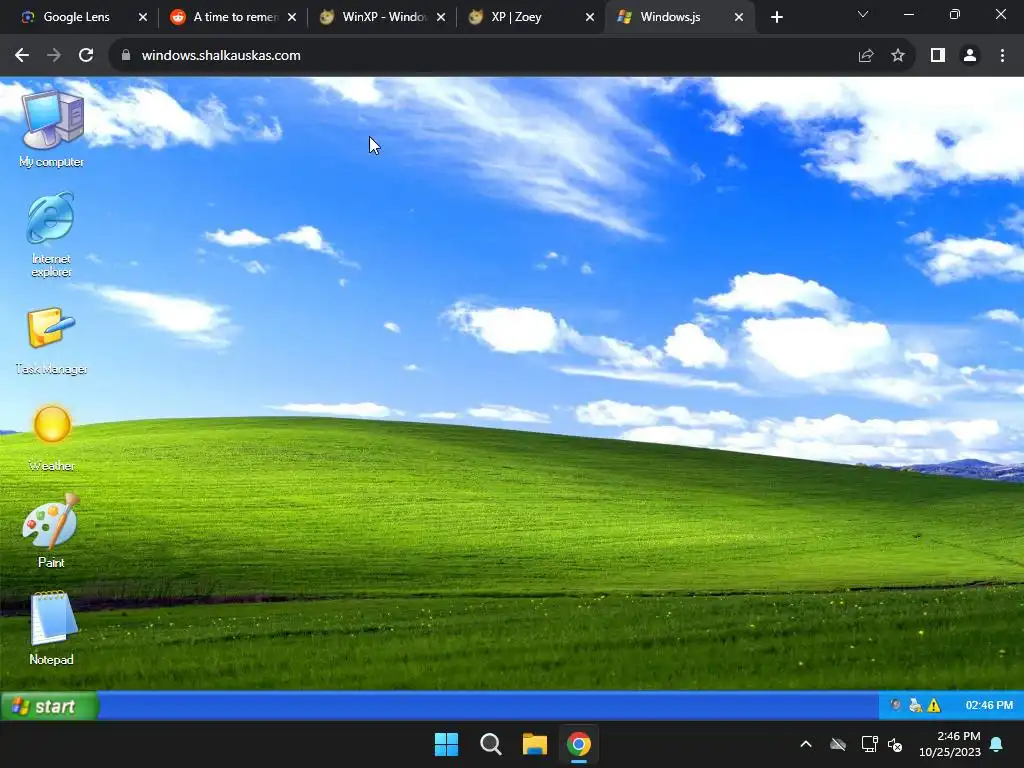Open the Windows 11 Start menu

tap(447, 744)
